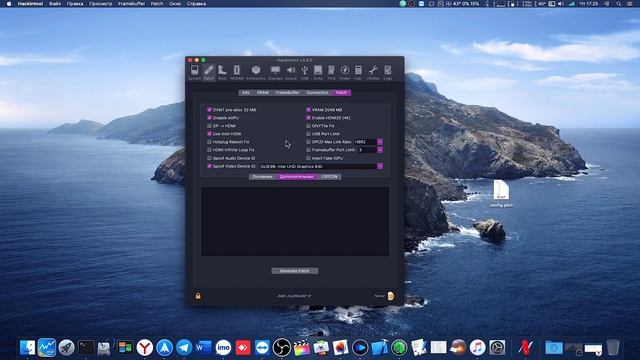Open the Utilities wrench icon
The width and height of the screenshot is (640, 360).
373,72
